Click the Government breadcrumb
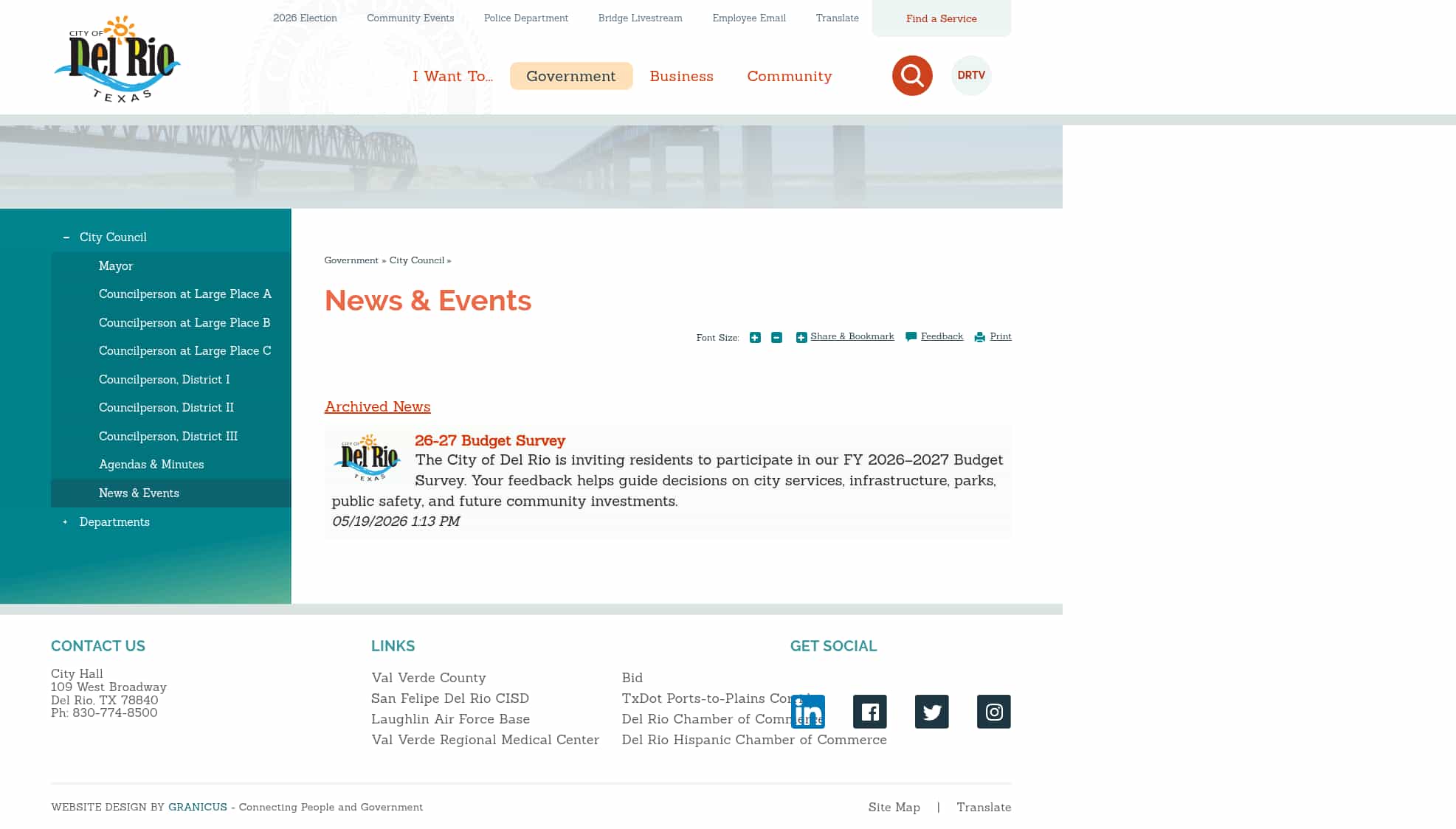This screenshot has height=829, width=1456. 351,260
